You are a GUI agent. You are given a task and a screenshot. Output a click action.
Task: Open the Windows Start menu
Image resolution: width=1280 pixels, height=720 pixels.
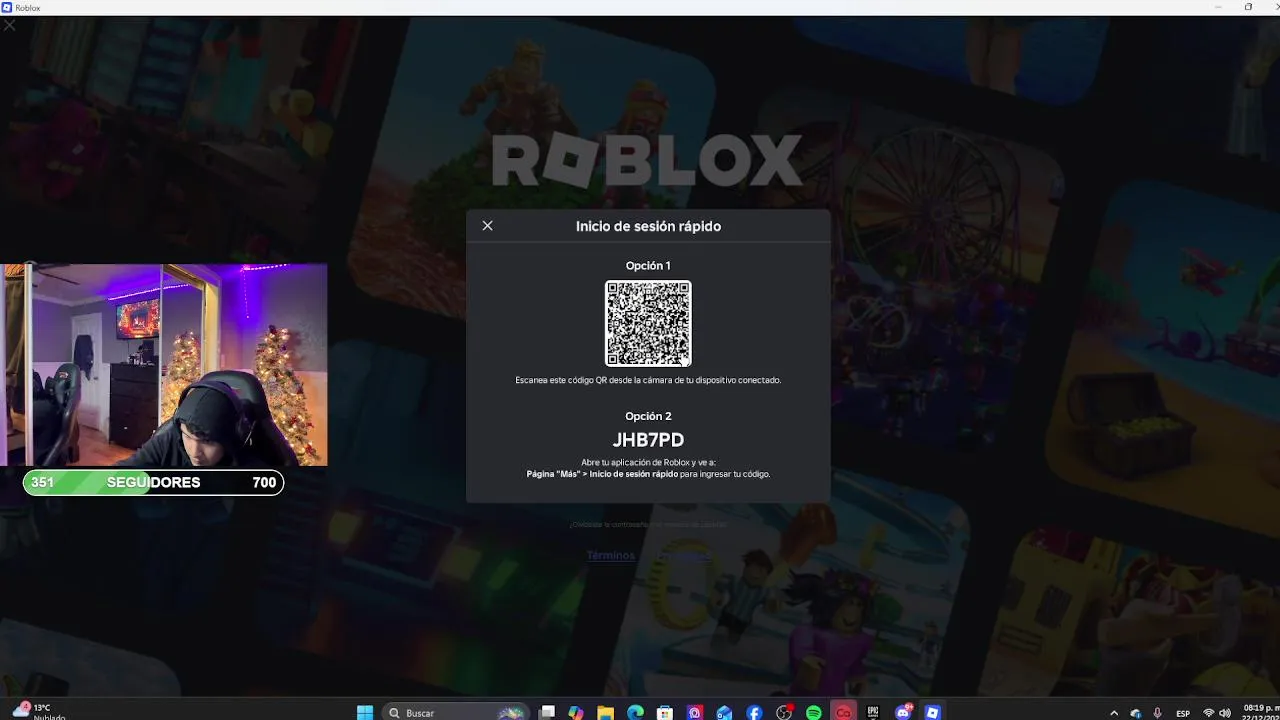click(x=365, y=712)
